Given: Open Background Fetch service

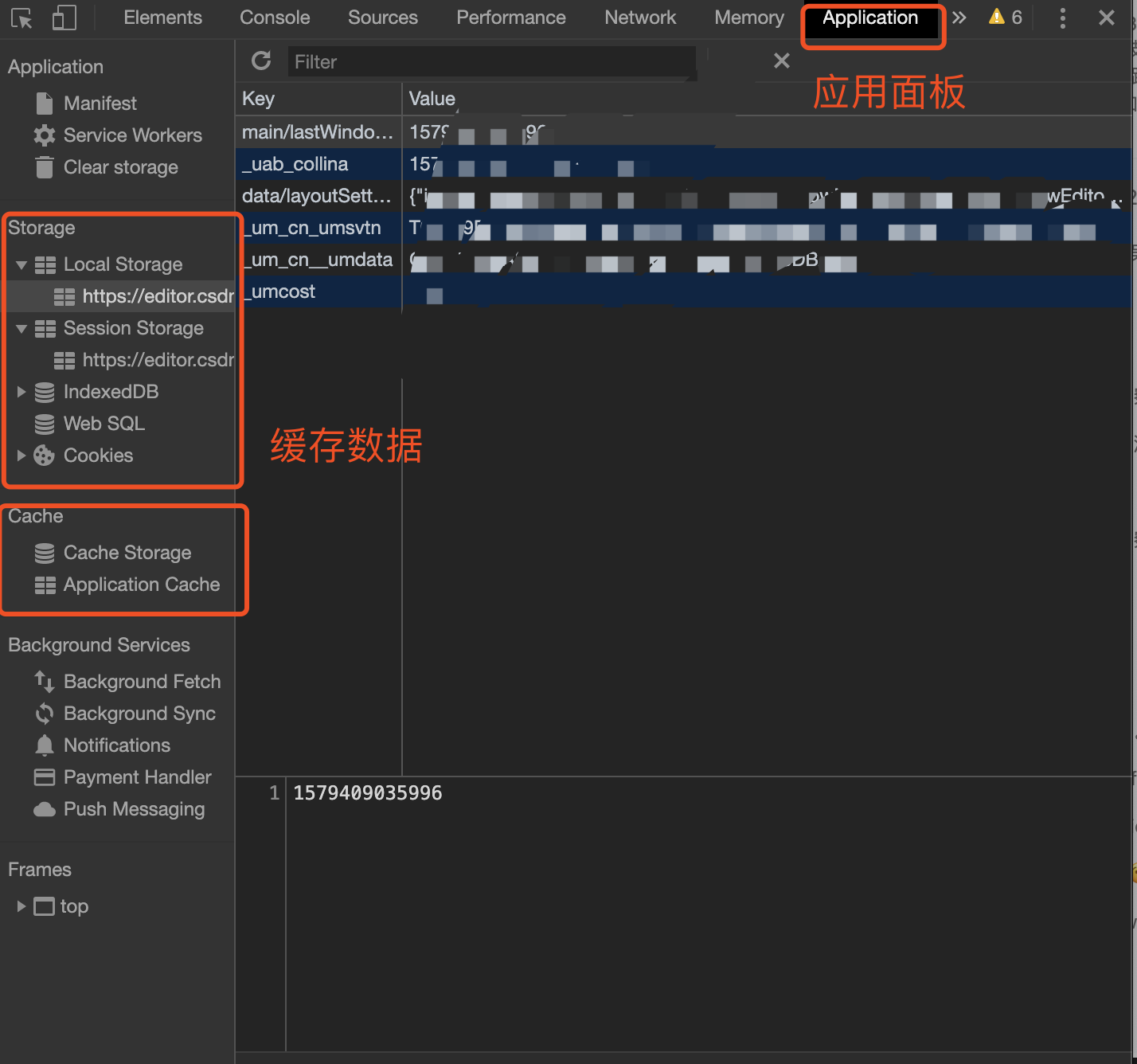Looking at the screenshot, I should click(x=143, y=682).
